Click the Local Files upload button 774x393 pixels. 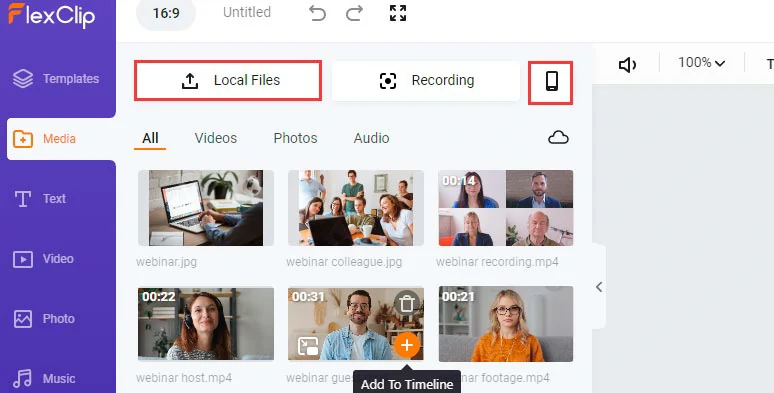(x=228, y=80)
